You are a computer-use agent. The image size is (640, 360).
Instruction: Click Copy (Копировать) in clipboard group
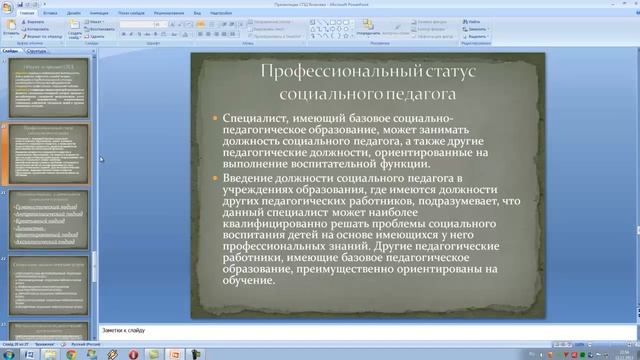(35, 29)
